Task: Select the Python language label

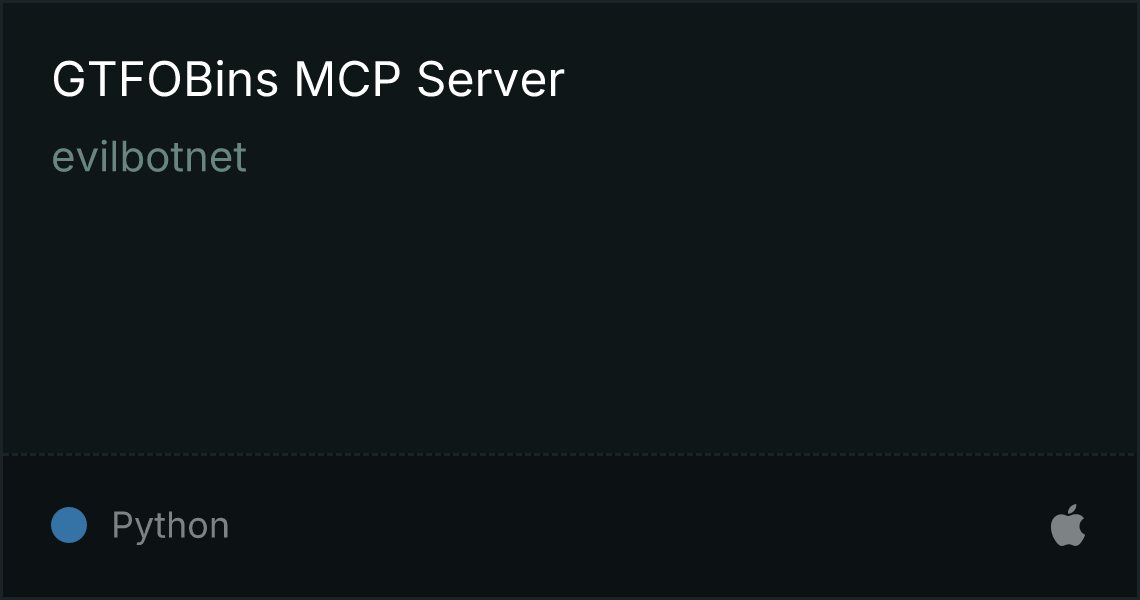Action: (x=171, y=525)
